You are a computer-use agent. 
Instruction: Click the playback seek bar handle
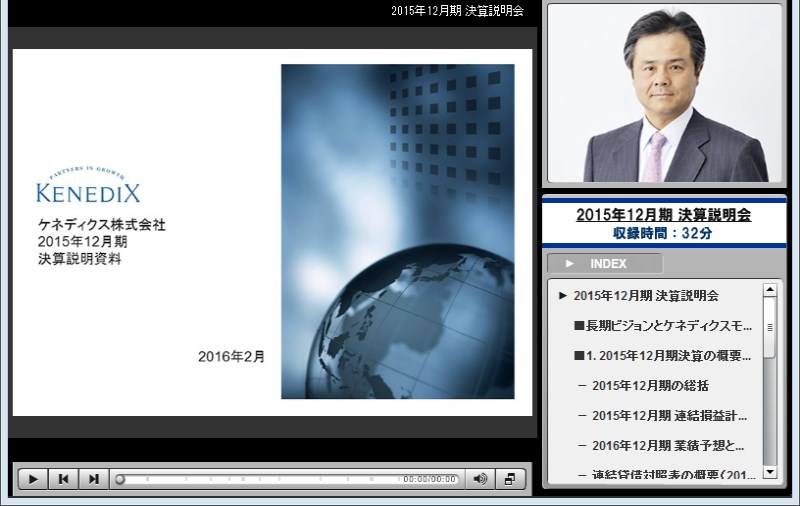click(x=120, y=479)
